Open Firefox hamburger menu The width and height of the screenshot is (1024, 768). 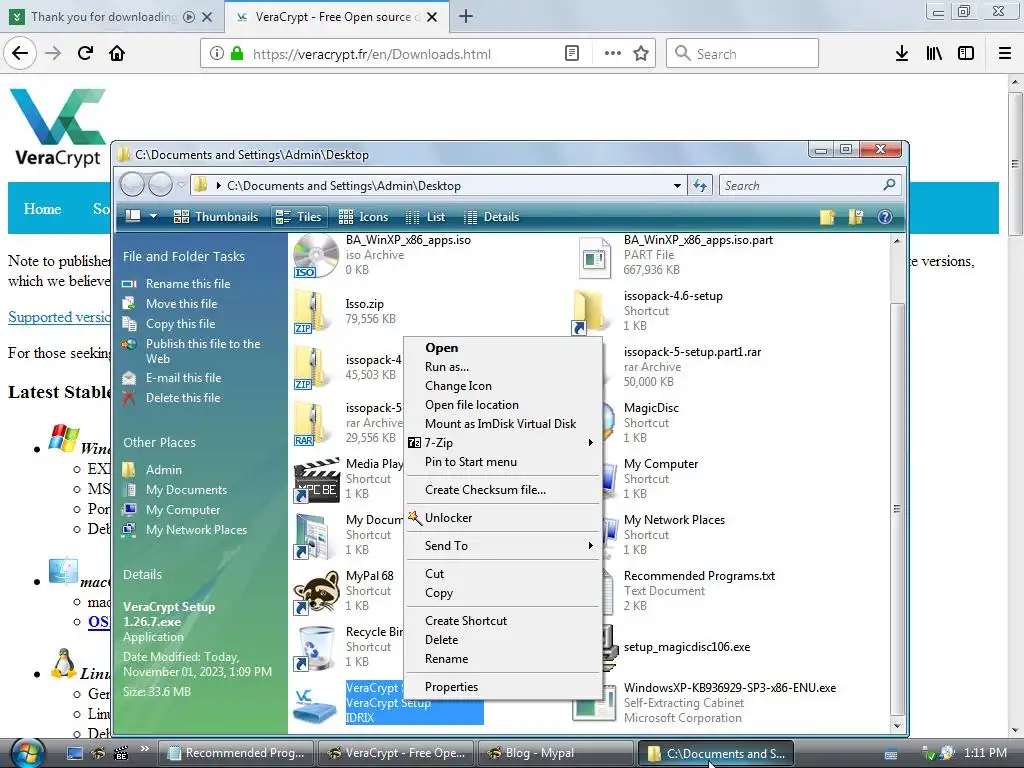tap(1005, 54)
